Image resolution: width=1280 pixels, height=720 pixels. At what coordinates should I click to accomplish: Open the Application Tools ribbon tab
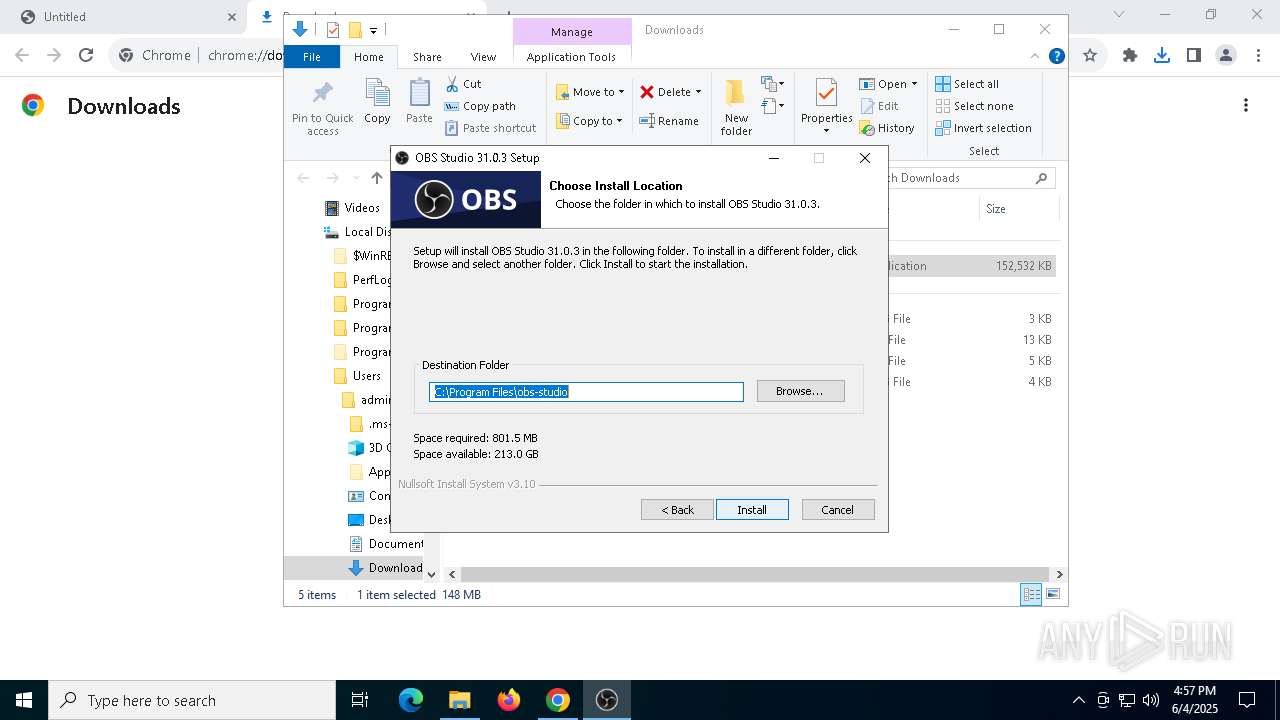click(x=571, y=57)
